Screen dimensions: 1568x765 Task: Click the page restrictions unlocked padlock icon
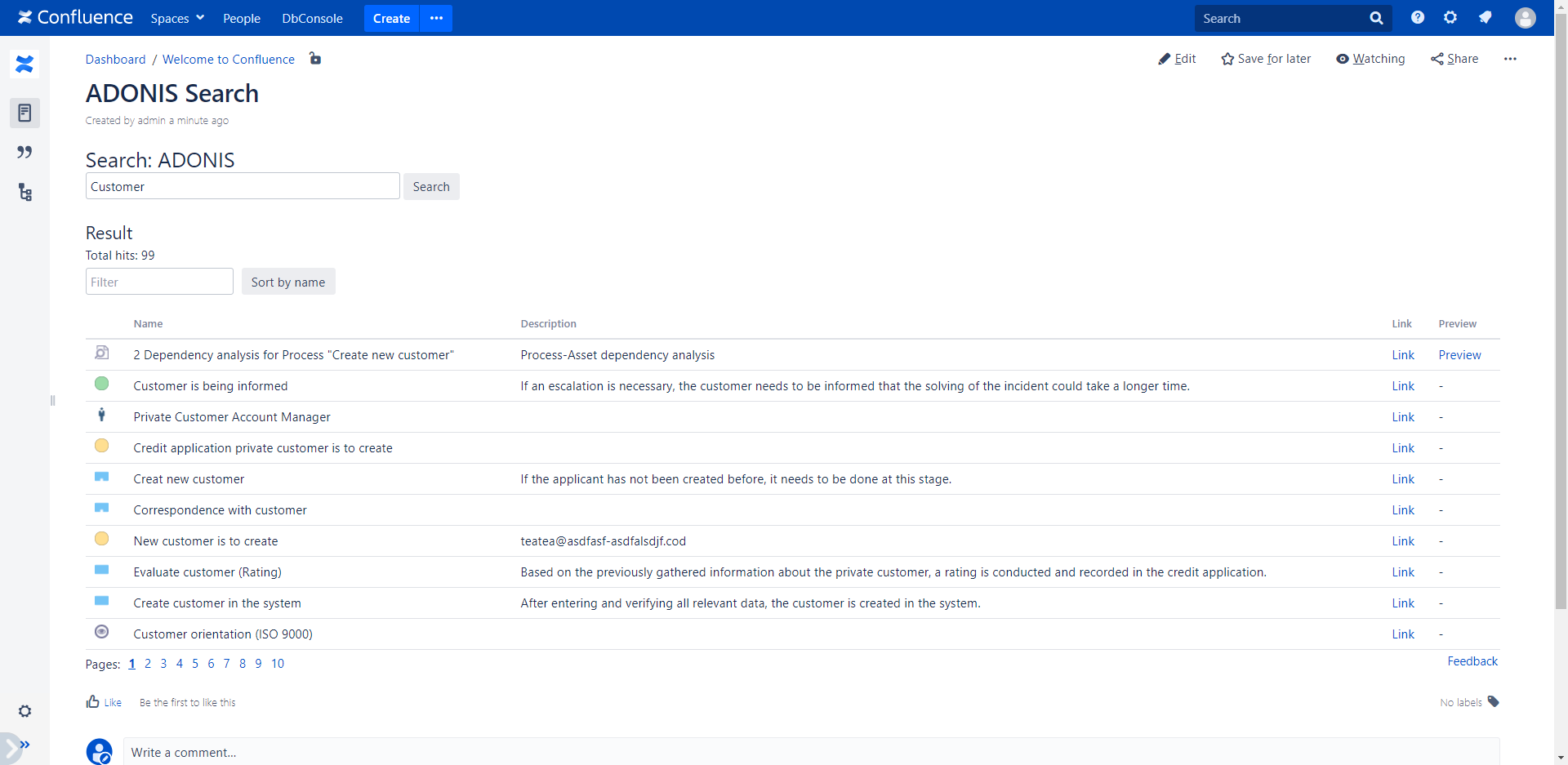pos(315,59)
